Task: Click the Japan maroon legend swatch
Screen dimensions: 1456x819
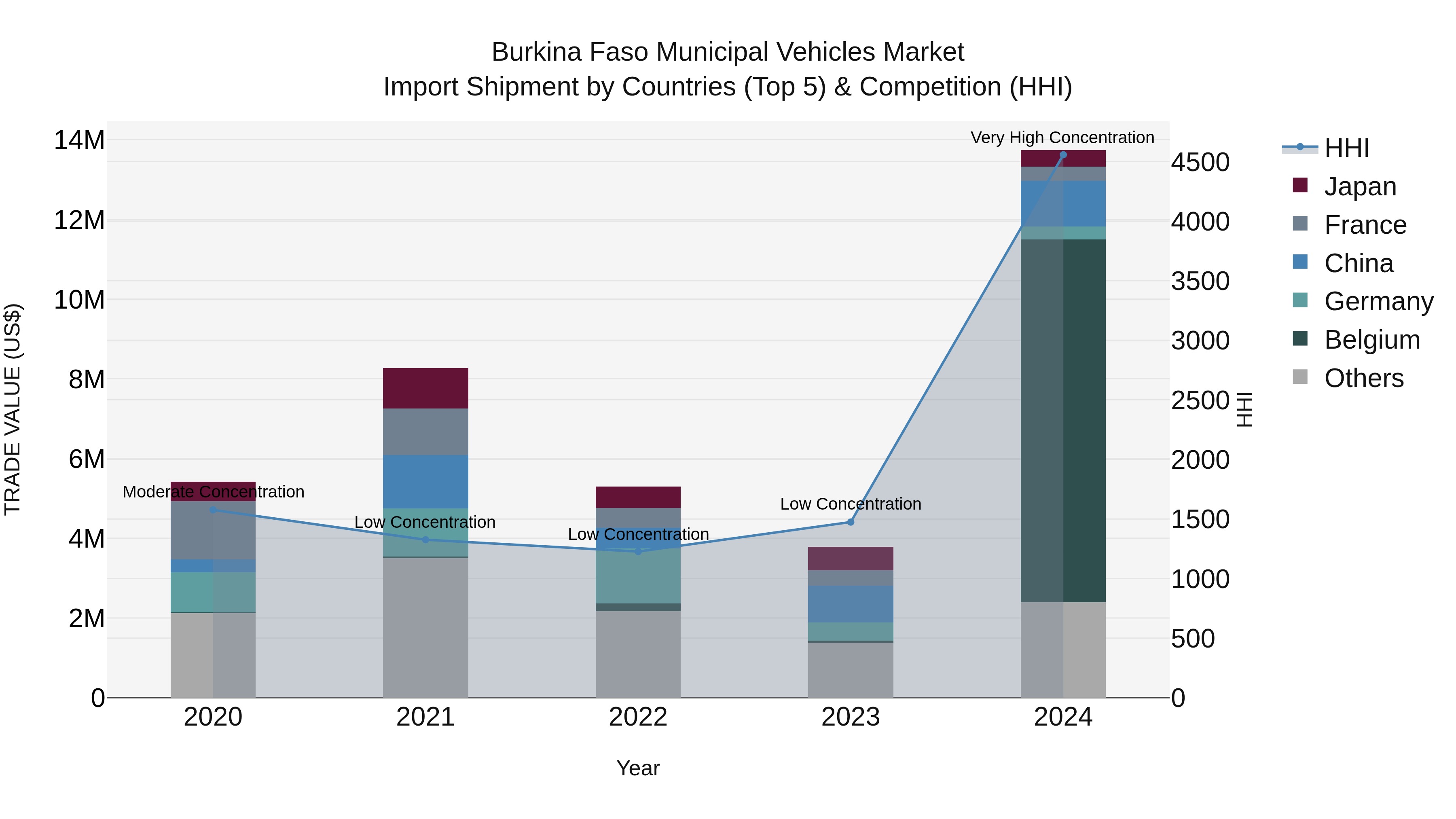Action: click(x=1300, y=185)
